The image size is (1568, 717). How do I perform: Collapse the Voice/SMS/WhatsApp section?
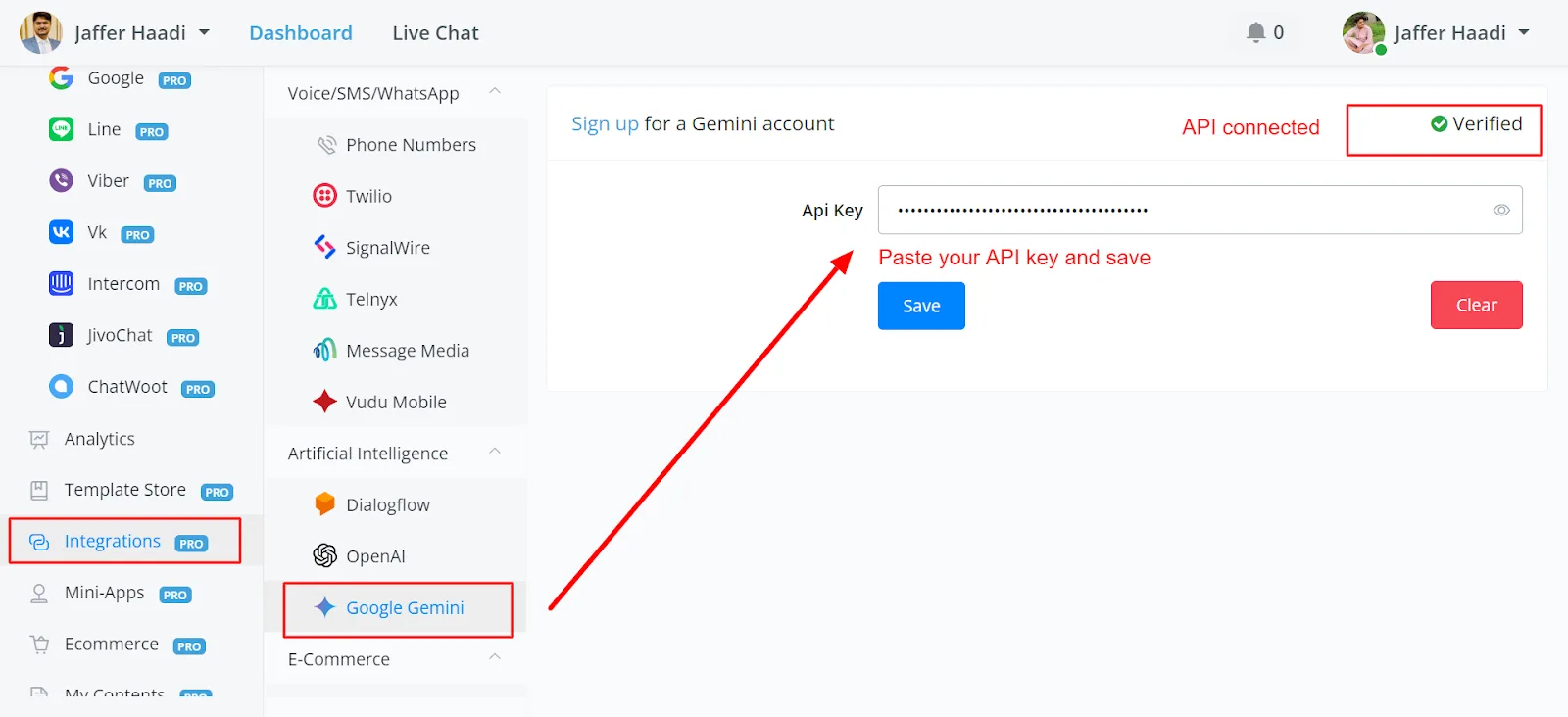coord(495,91)
